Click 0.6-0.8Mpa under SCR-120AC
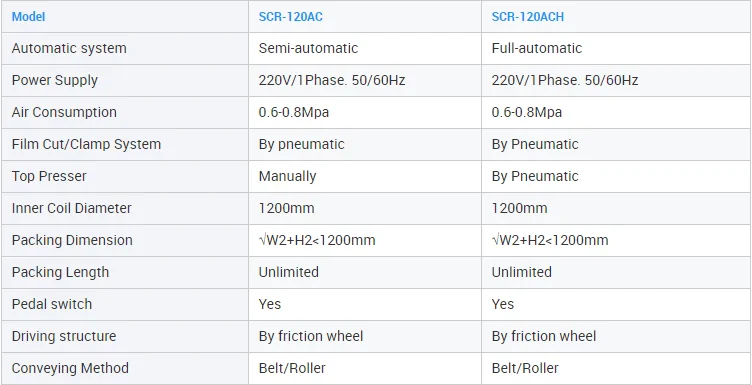 point(294,112)
